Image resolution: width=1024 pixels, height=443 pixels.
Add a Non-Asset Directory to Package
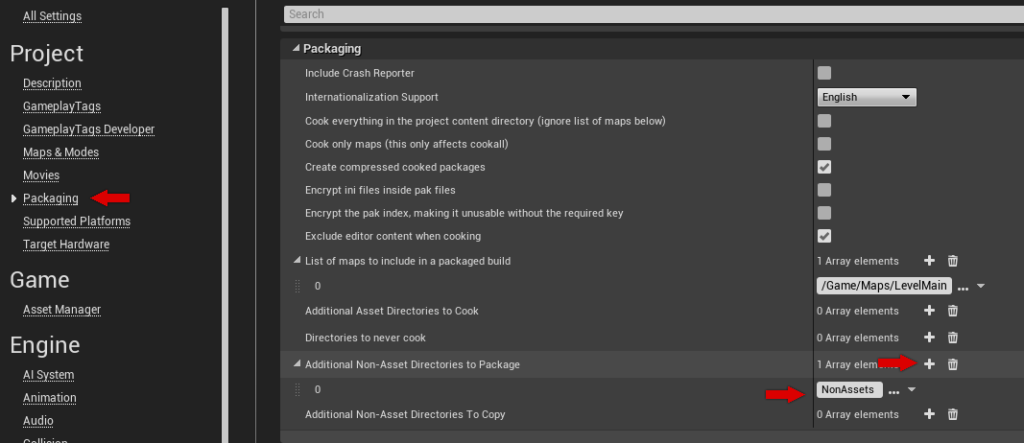tap(929, 364)
